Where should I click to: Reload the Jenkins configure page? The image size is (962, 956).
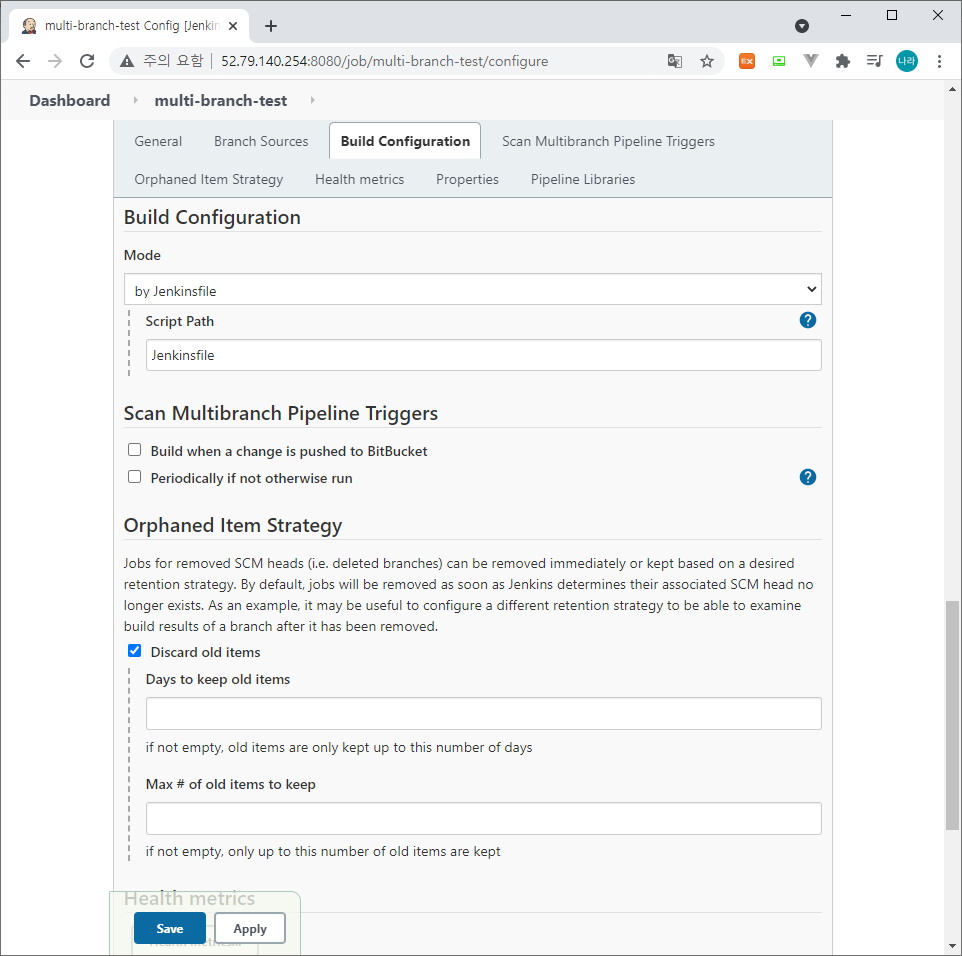click(87, 61)
